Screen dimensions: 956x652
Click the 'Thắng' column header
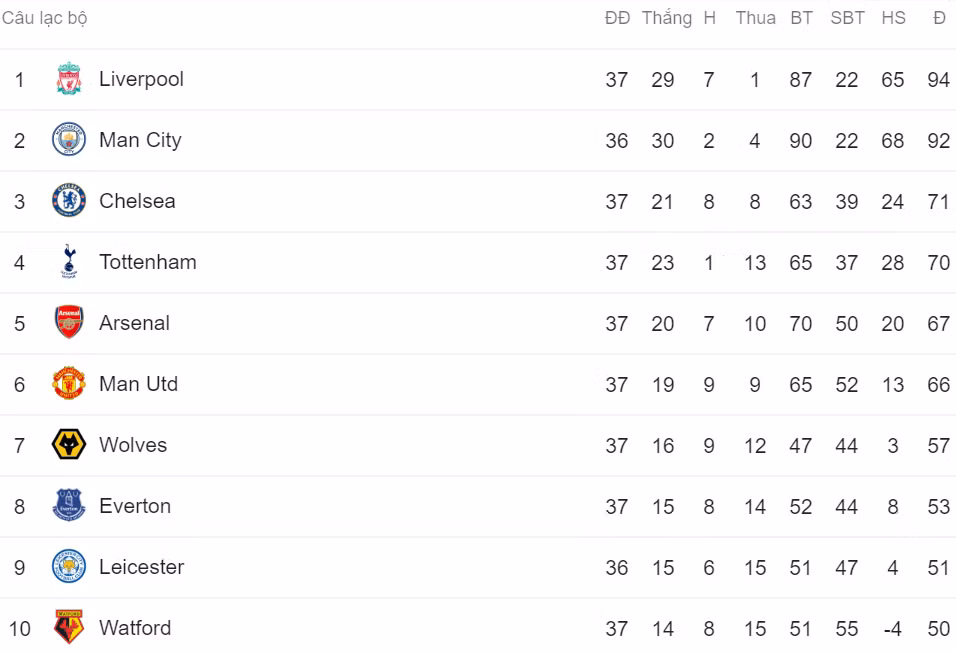click(666, 18)
